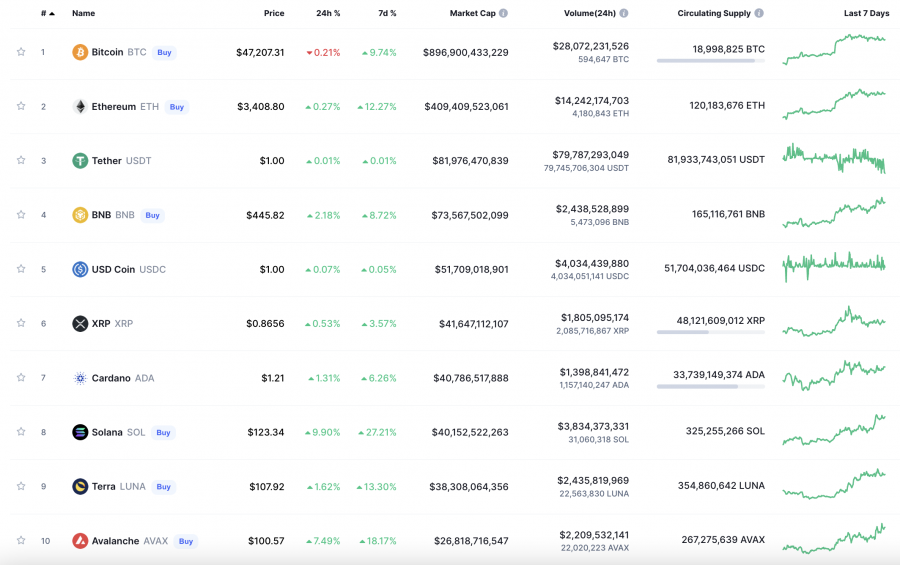Sort table by Name column header
900x565 pixels.
click(x=83, y=13)
